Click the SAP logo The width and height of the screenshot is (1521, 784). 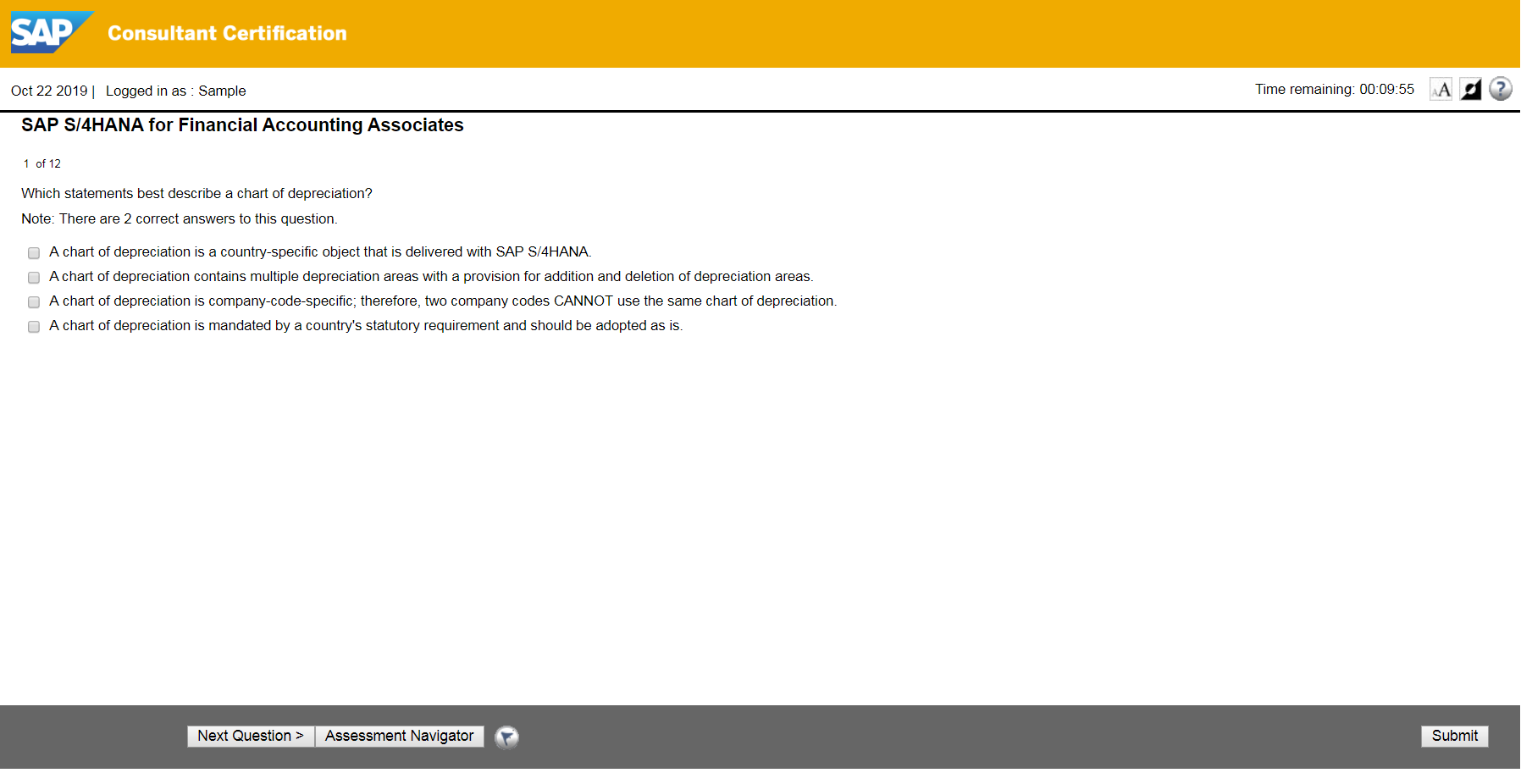pos(52,33)
